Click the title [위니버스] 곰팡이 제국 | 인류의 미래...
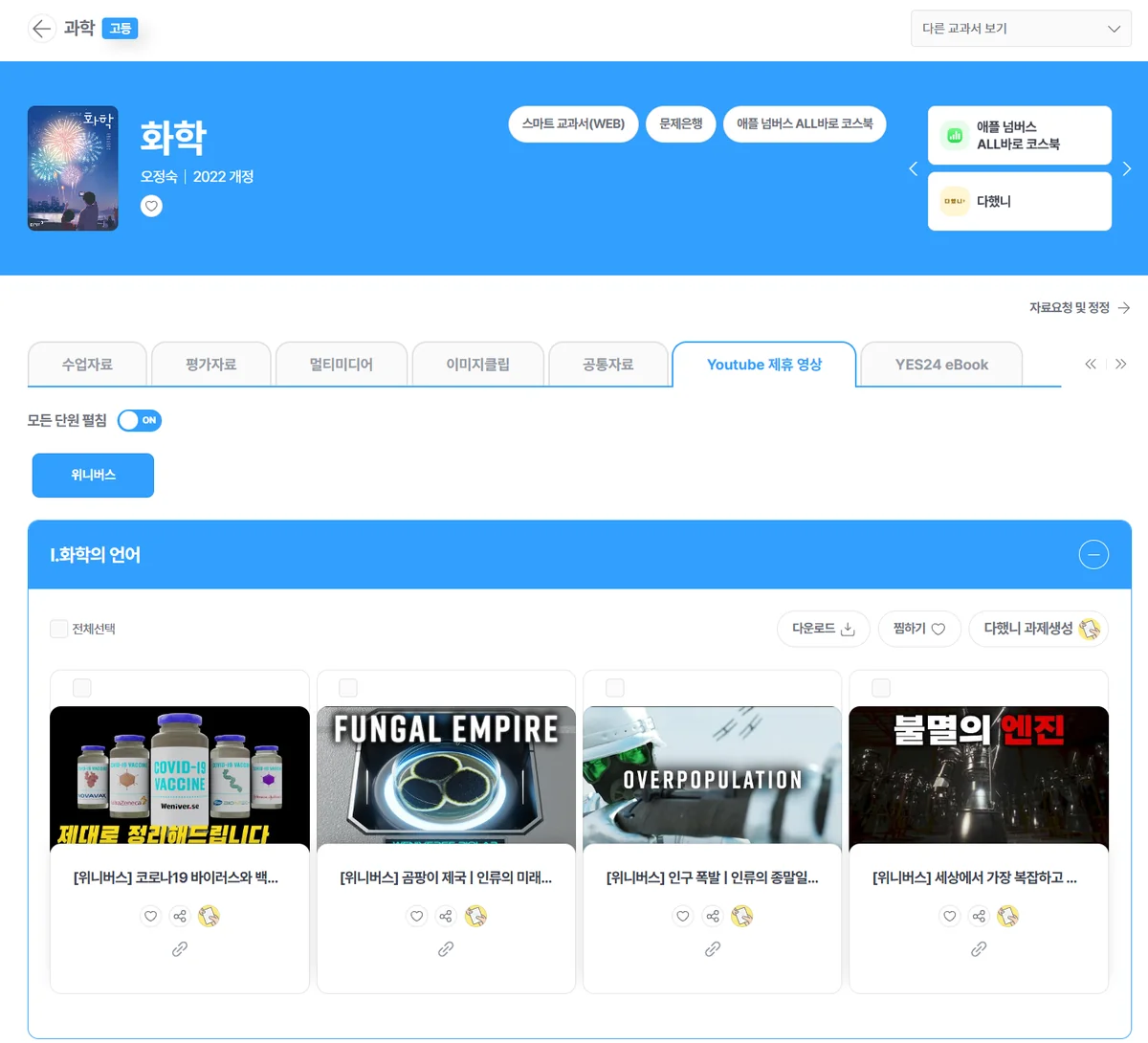Screen dimensions: 1148x1043 click(446, 877)
